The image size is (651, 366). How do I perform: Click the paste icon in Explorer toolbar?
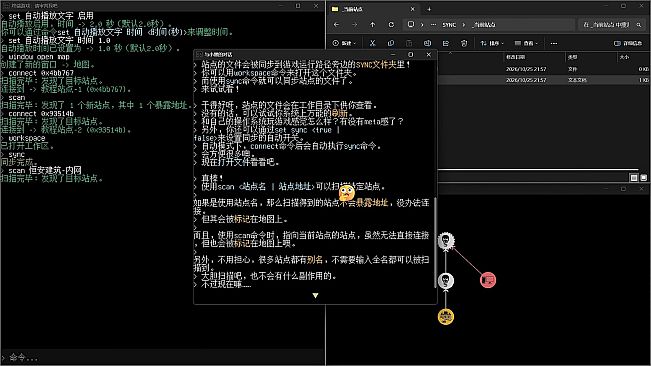409,43
